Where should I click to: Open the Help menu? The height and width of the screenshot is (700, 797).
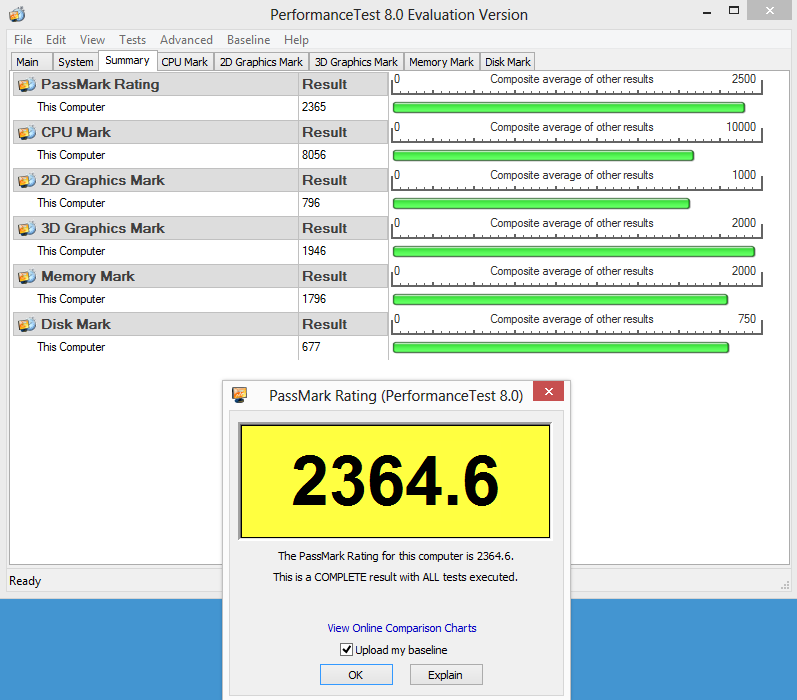tap(296, 40)
